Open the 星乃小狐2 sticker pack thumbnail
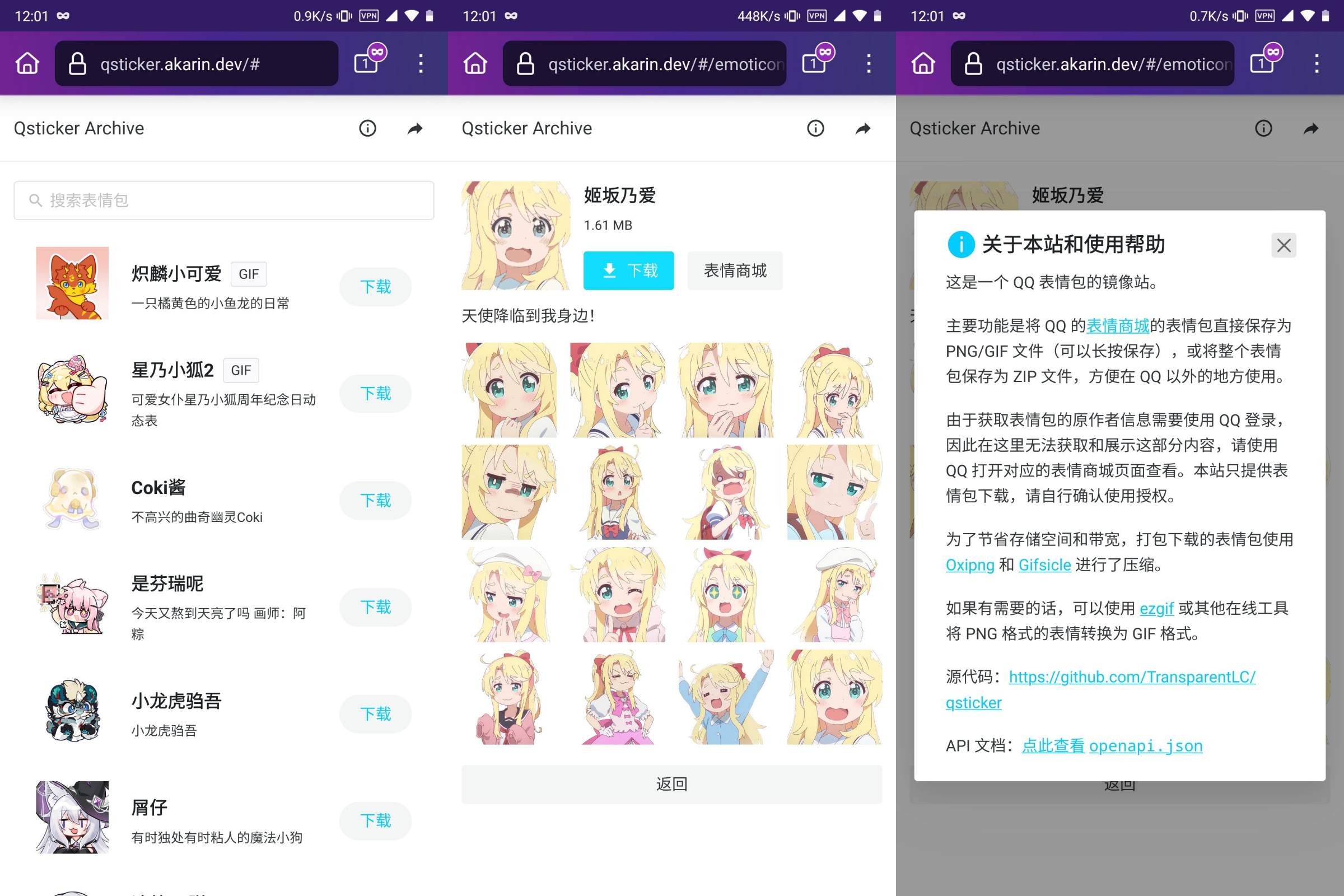Screen dimensions: 1344x896 tap(72, 390)
